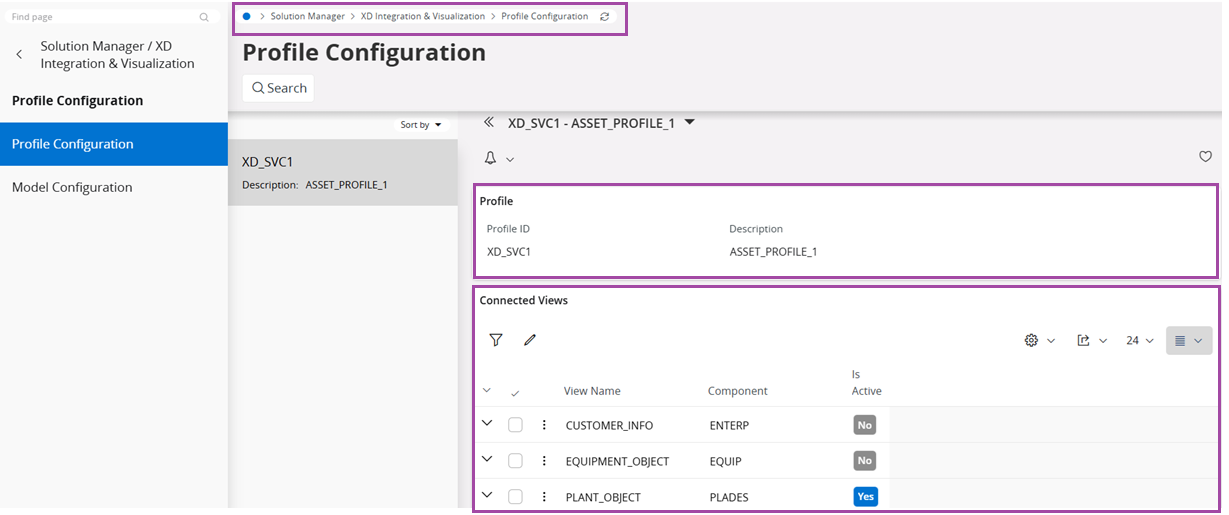Viewport: 1229px width, 515px height.
Task: Open the Sort by dropdown
Action: 421,125
